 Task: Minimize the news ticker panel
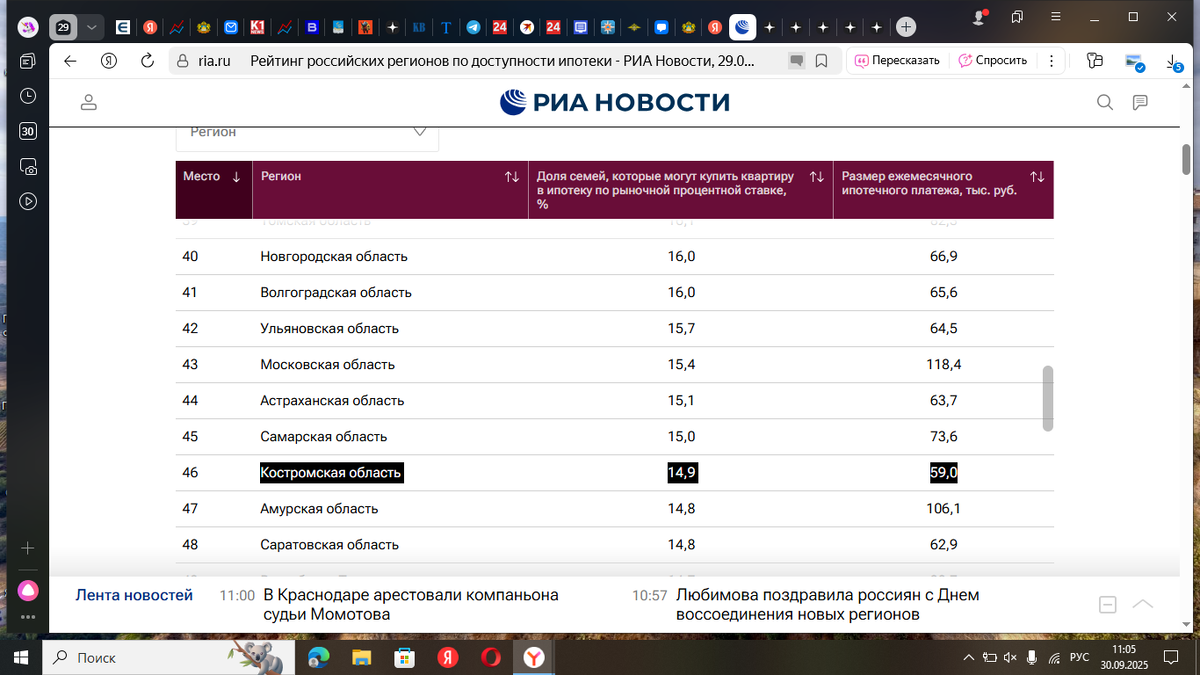coord(1107,604)
